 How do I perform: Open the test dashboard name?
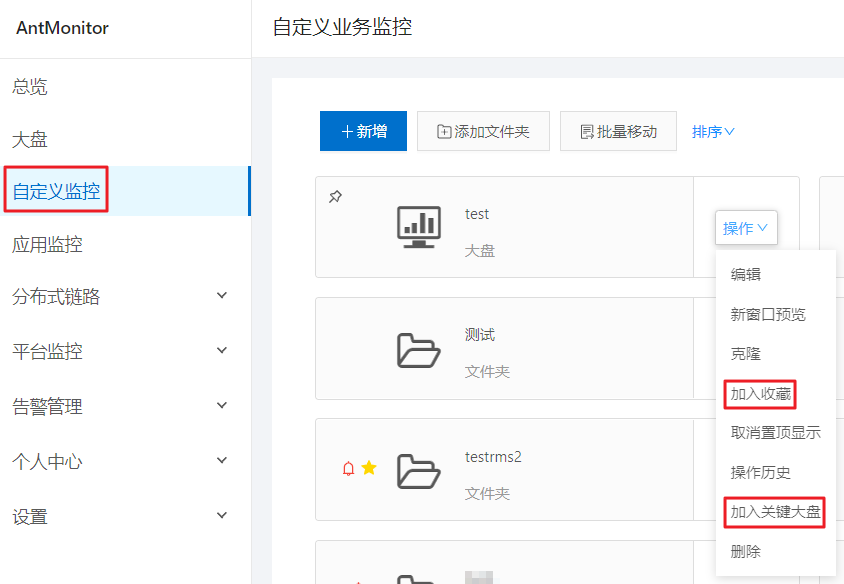477,214
